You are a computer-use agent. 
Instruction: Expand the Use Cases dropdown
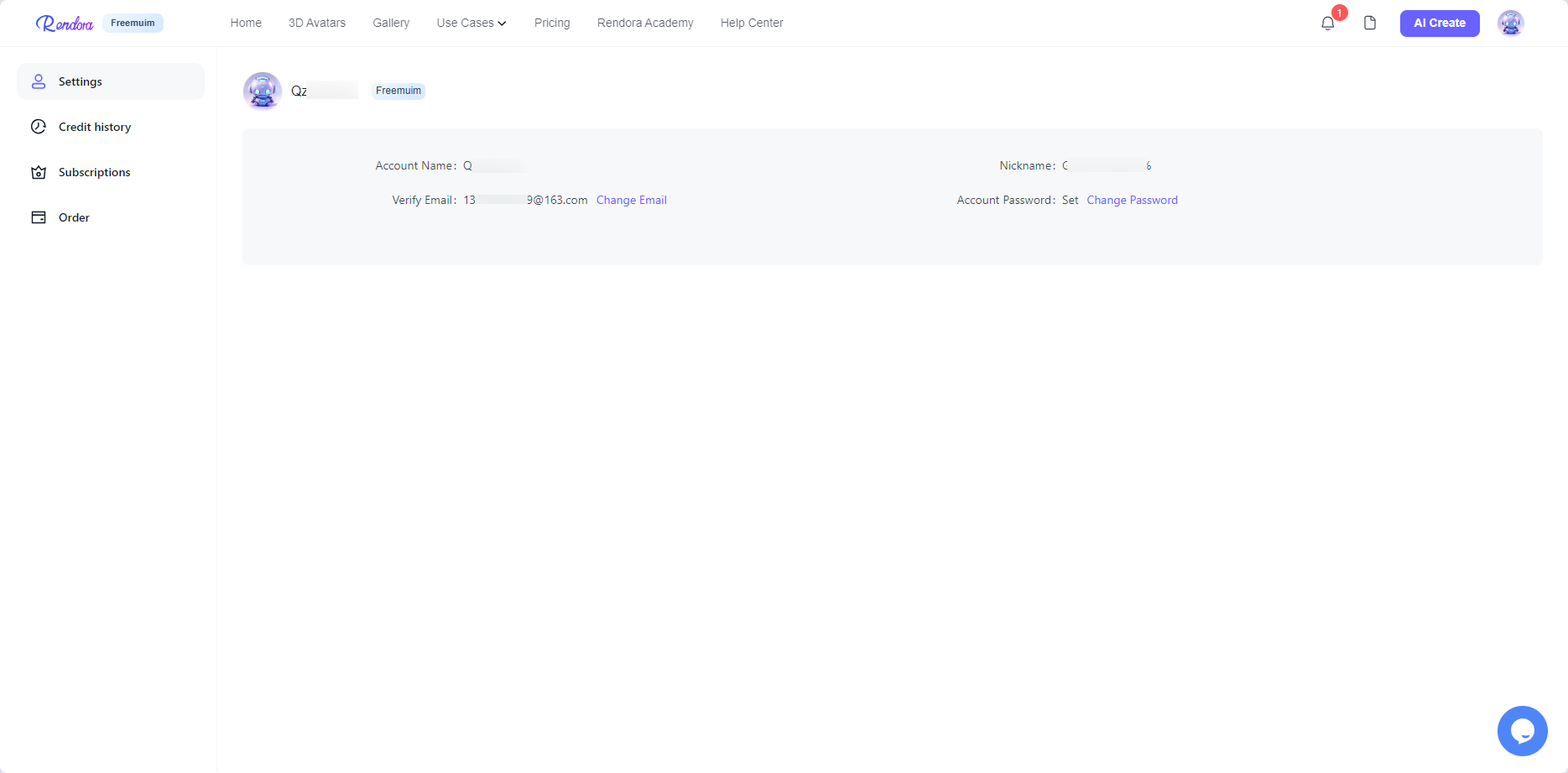[x=471, y=23]
